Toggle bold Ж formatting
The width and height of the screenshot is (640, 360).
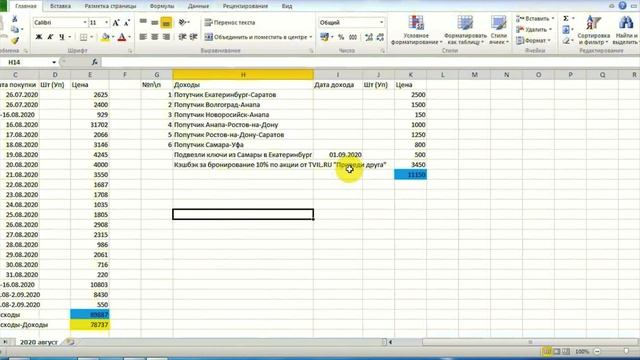pyautogui.click(x=39, y=38)
